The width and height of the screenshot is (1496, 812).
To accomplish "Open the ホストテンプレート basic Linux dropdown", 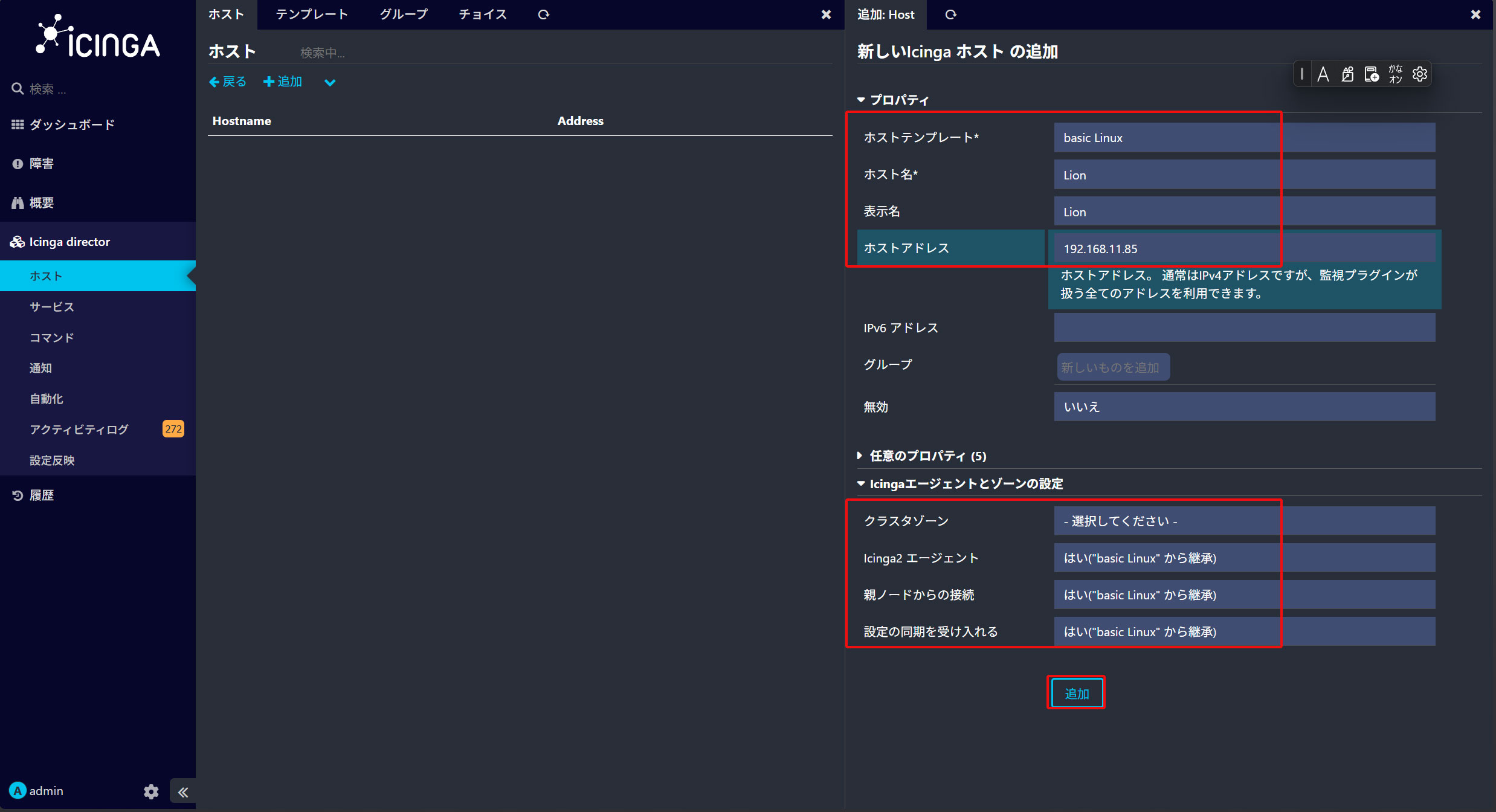I will [1245, 138].
